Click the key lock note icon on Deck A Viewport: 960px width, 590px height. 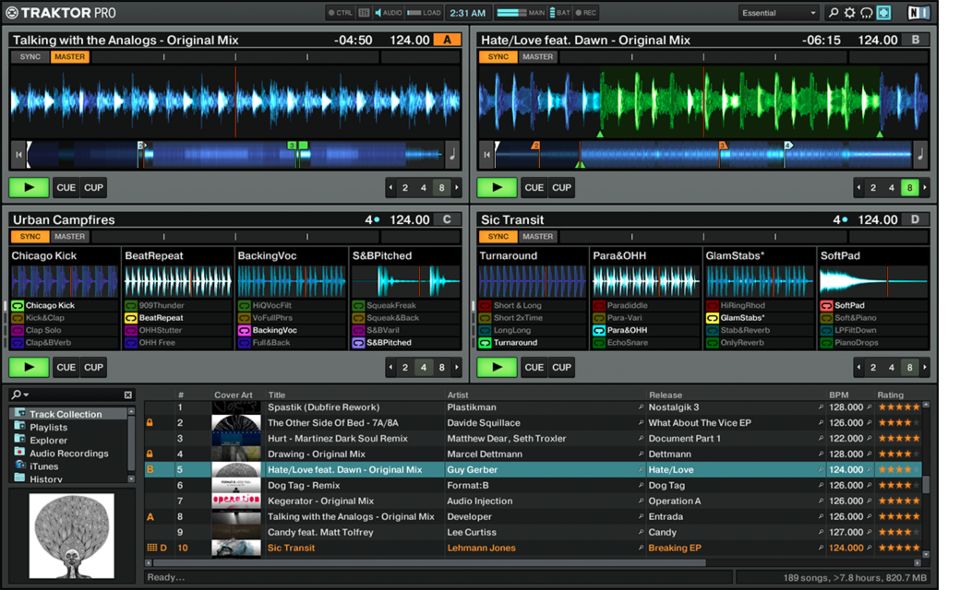tap(453, 154)
